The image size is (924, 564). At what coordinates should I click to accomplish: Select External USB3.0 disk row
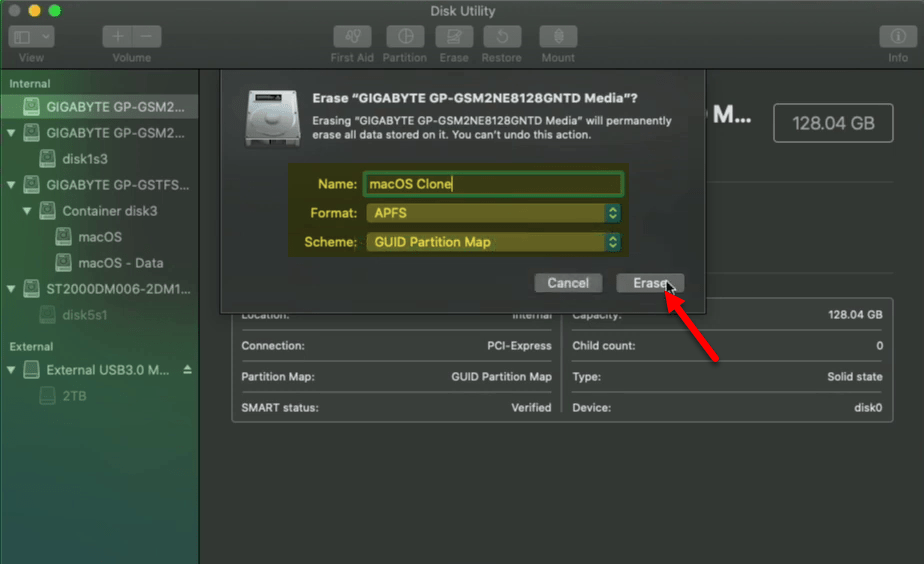pyautogui.click(x=99, y=370)
